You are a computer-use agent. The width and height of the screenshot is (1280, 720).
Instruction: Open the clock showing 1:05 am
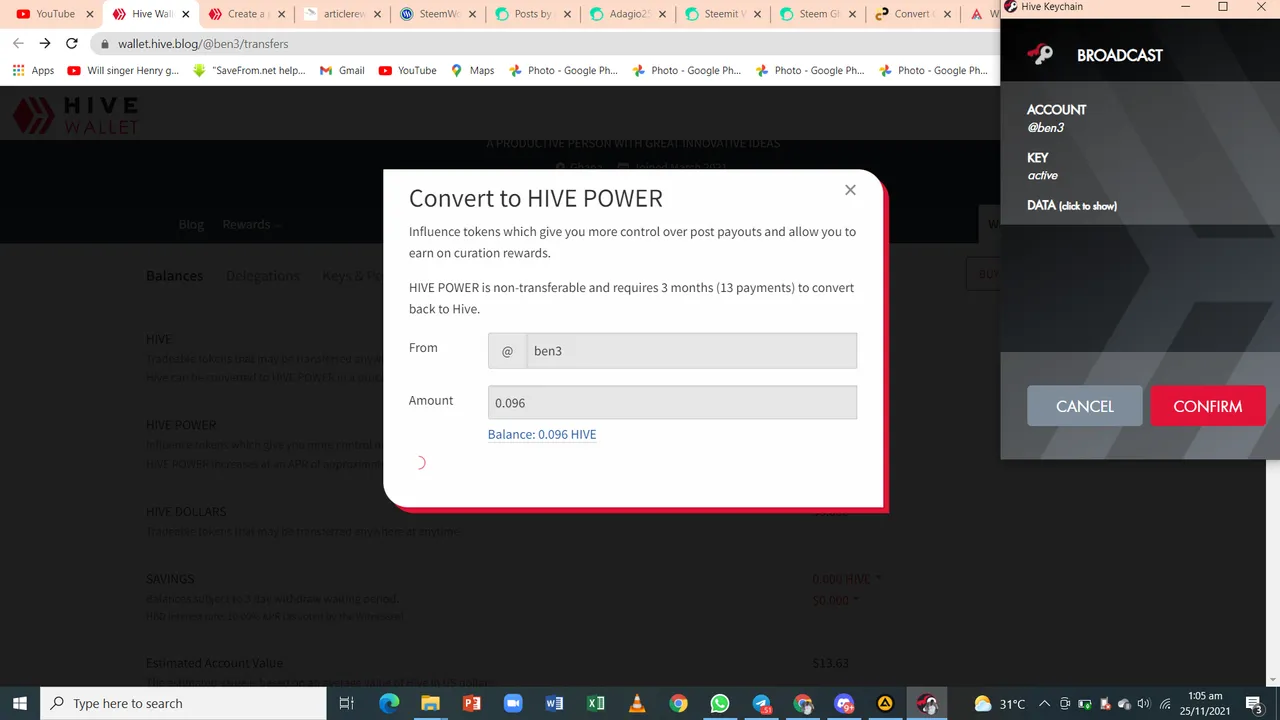click(x=1206, y=703)
